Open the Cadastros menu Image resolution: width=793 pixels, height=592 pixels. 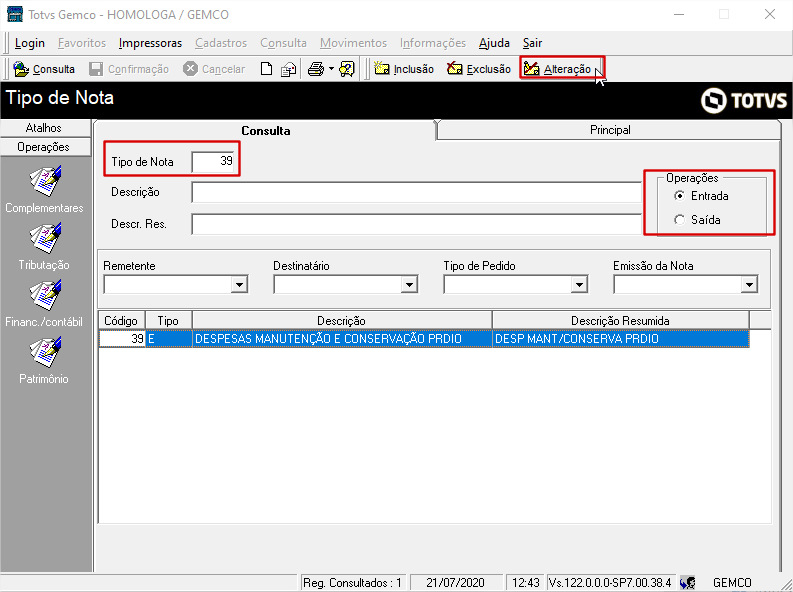221,43
